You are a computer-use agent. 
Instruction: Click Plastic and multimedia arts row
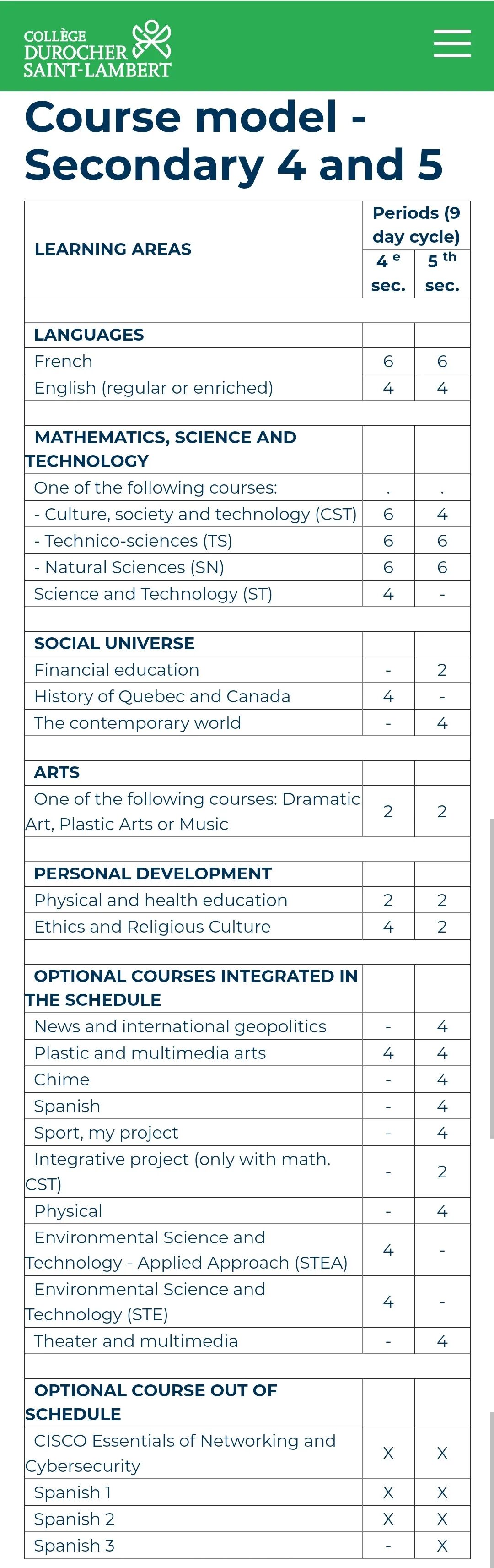point(247,1053)
